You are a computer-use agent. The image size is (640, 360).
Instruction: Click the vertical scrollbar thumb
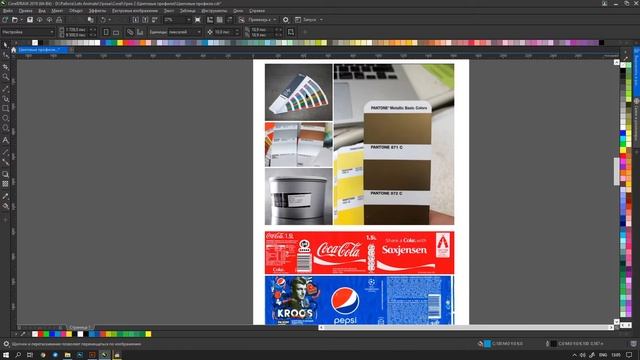[616, 171]
